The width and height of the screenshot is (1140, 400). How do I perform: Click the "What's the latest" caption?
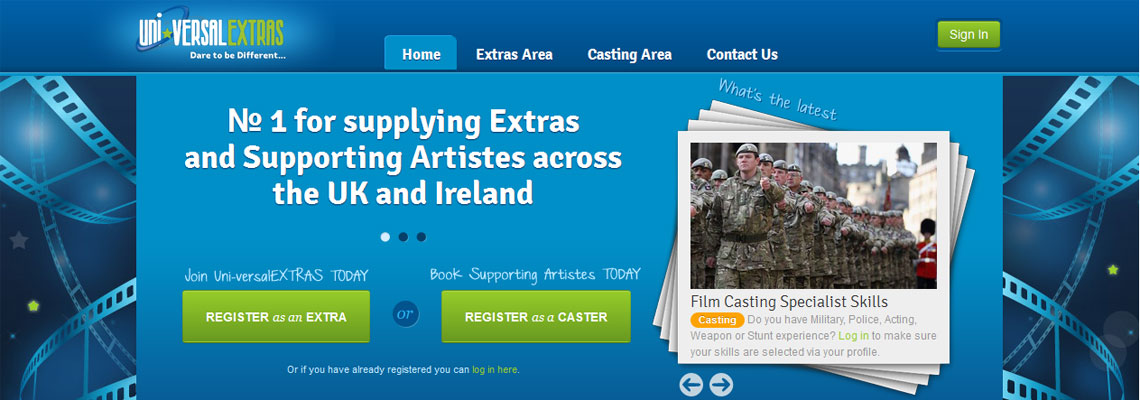pos(777,99)
